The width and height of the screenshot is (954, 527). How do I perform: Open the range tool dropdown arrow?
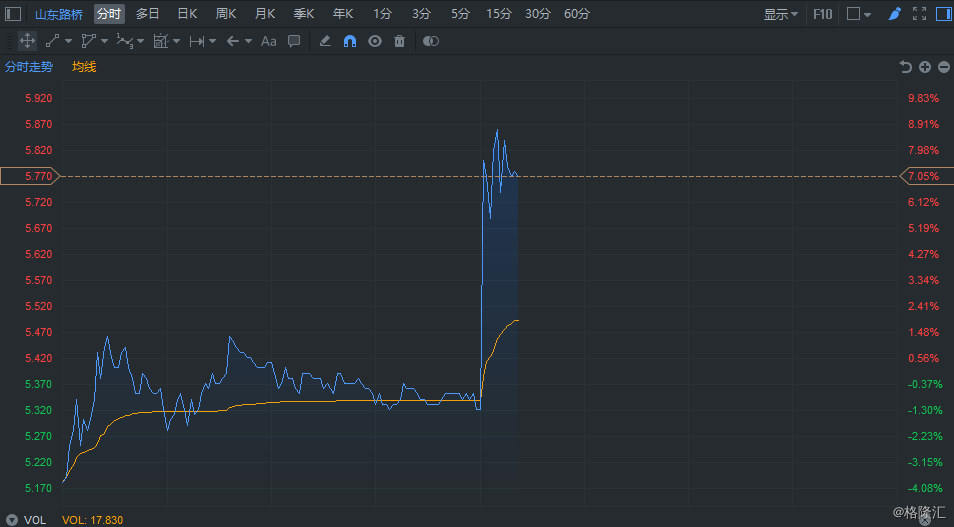point(212,41)
